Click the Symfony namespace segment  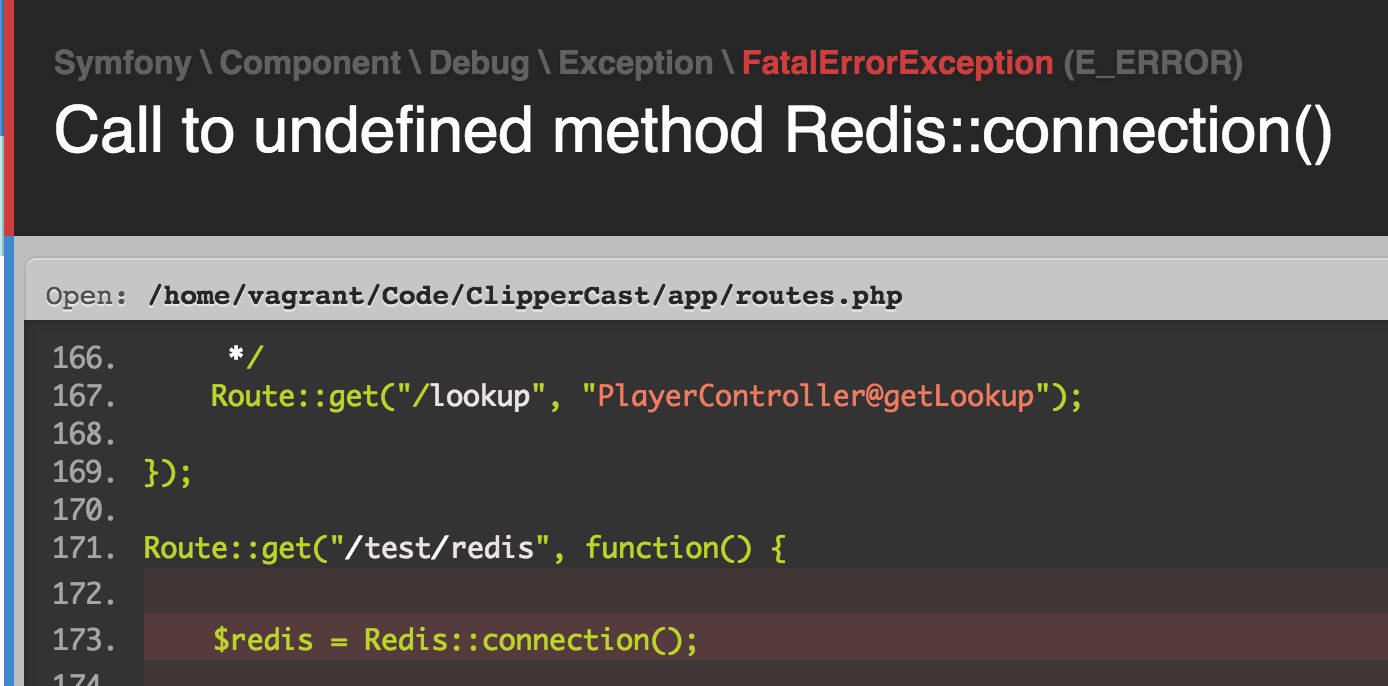tap(122, 64)
